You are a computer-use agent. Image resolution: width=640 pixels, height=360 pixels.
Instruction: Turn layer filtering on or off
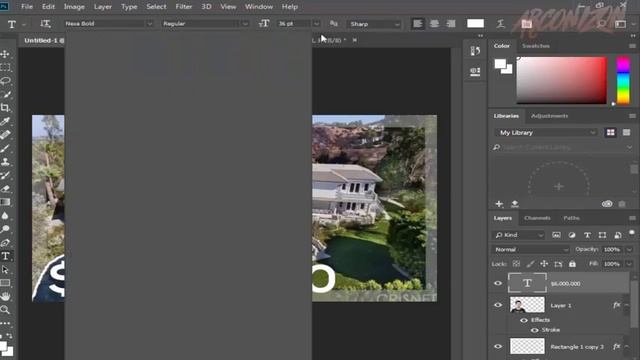pos(632,233)
